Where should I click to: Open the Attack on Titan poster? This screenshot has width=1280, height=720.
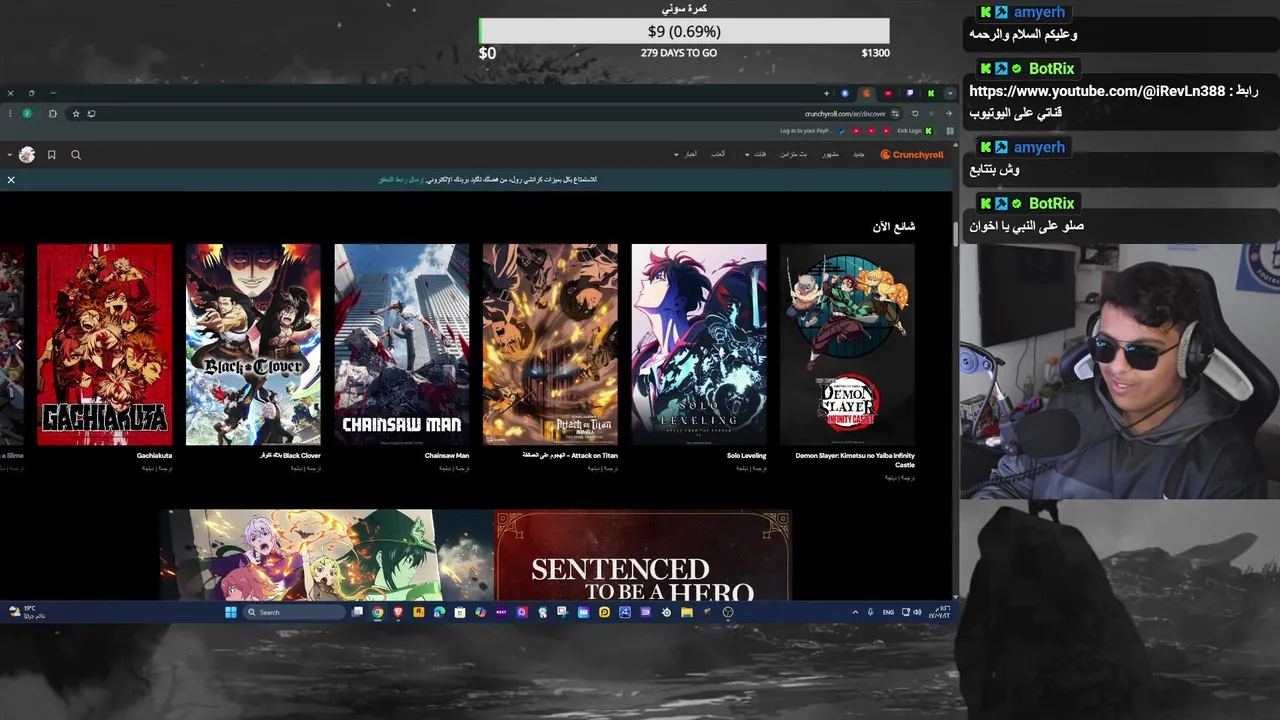(550, 344)
